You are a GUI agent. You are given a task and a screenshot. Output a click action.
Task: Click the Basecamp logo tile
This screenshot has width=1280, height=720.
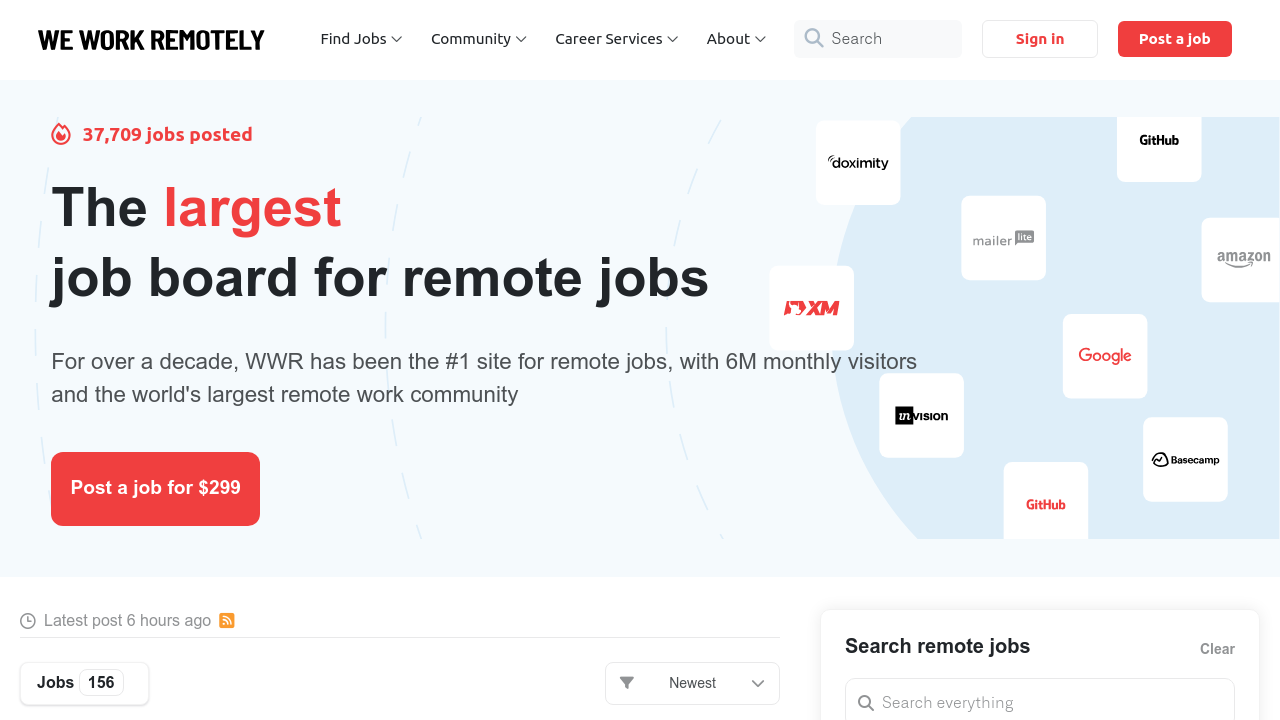click(1185, 459)
